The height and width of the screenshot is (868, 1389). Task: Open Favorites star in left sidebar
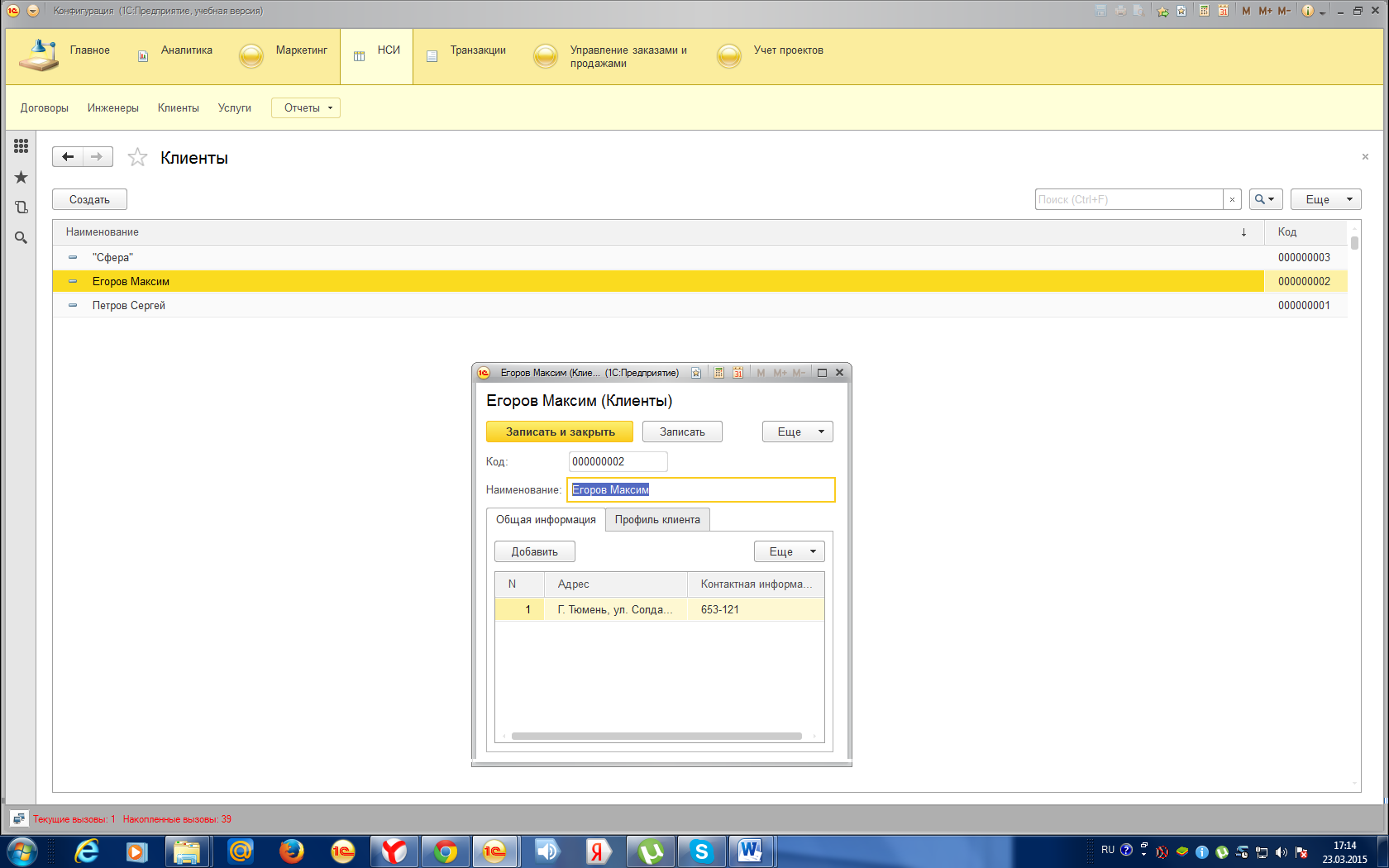(x=21, y=177)
